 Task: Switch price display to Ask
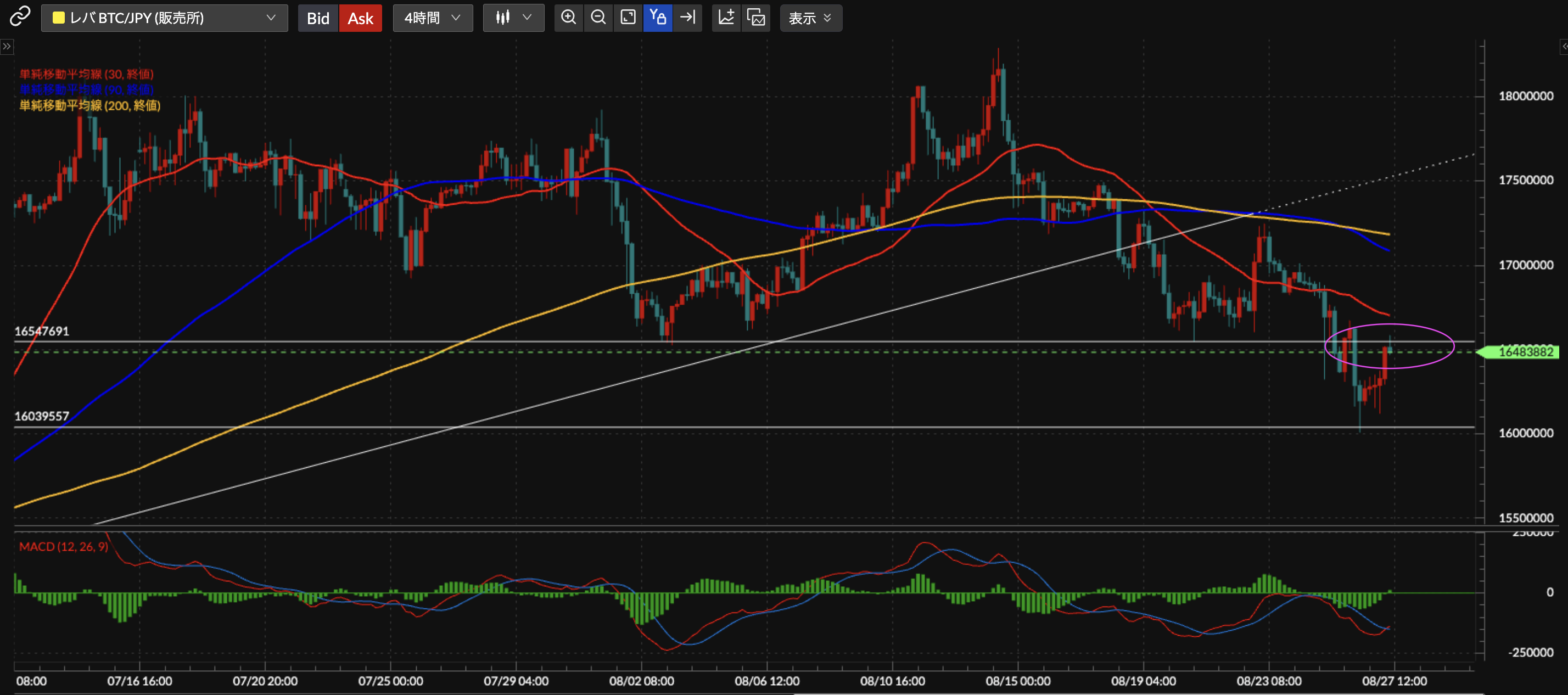tap(360, 18)
